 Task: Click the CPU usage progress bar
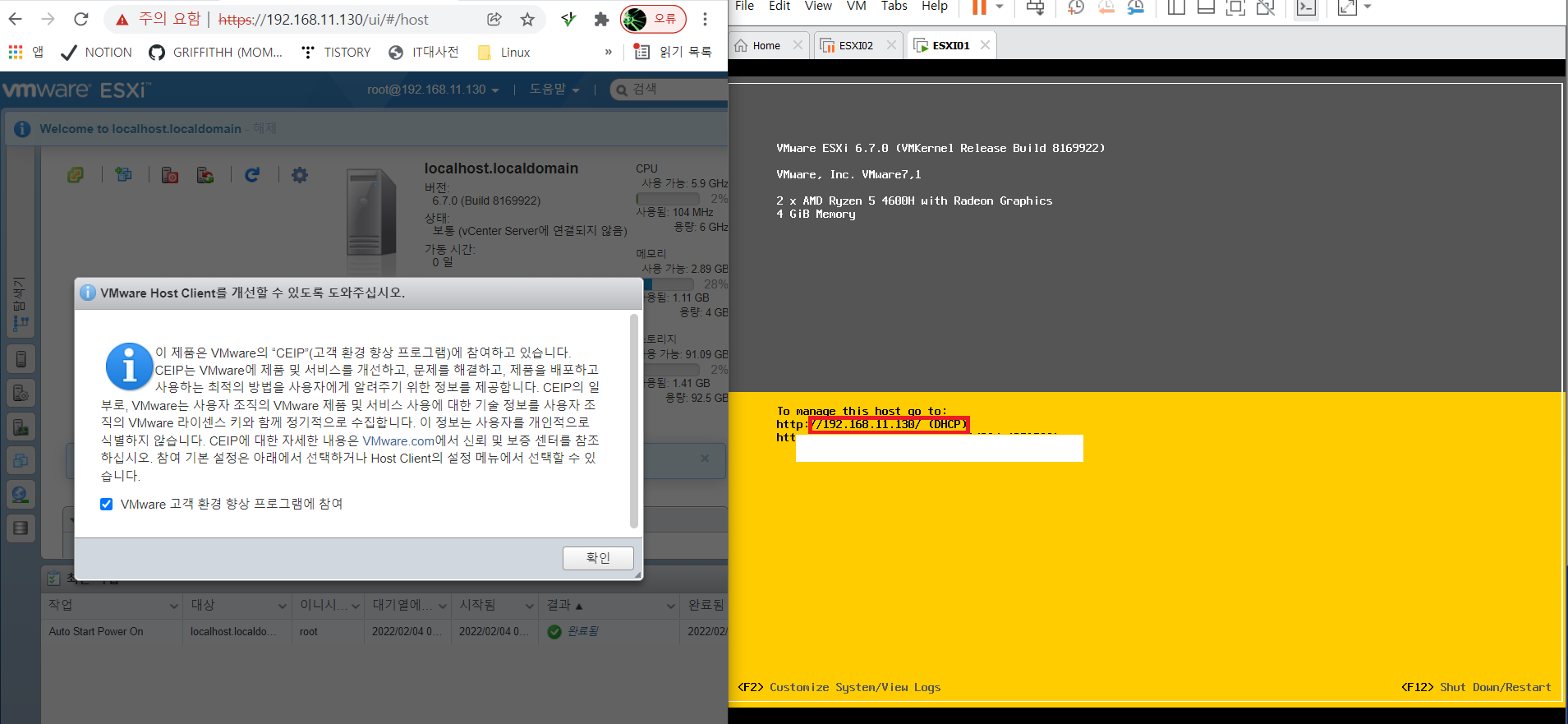coord(669,199)
